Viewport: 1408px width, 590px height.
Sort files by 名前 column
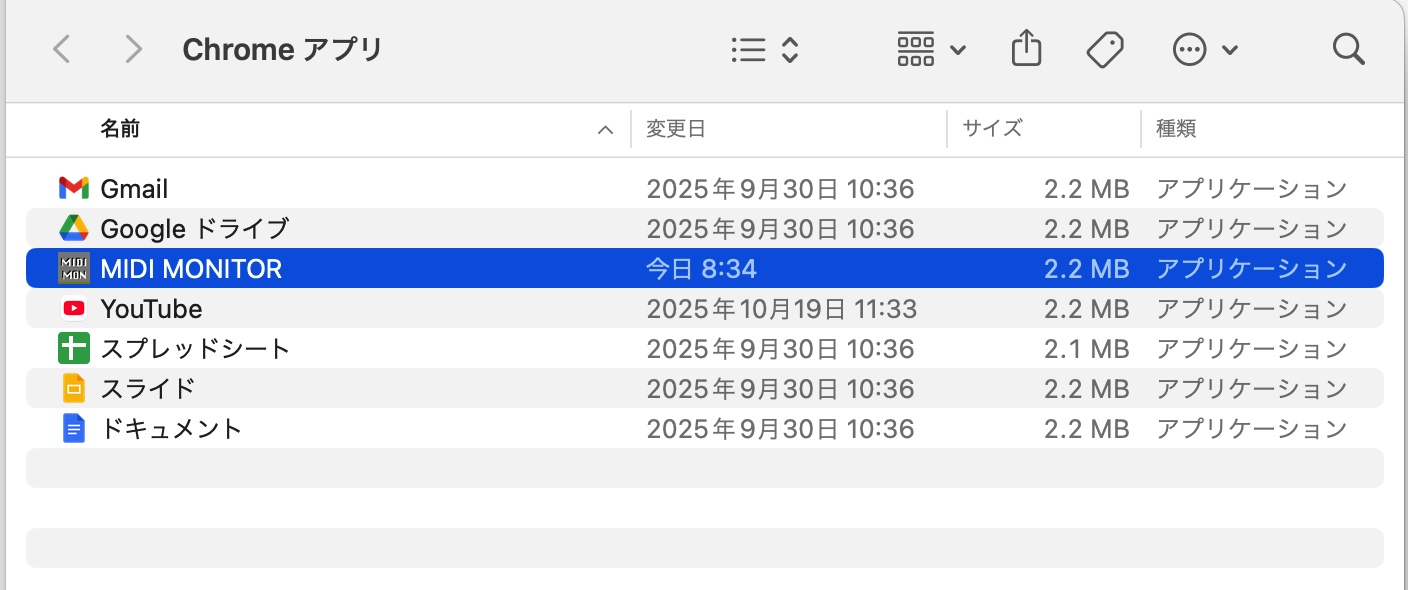[120, 129]
